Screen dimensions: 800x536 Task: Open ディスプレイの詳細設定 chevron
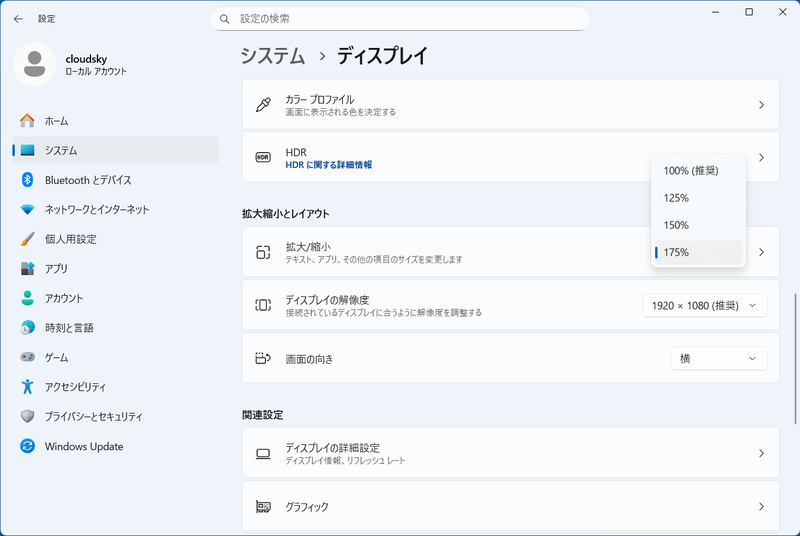761,453
